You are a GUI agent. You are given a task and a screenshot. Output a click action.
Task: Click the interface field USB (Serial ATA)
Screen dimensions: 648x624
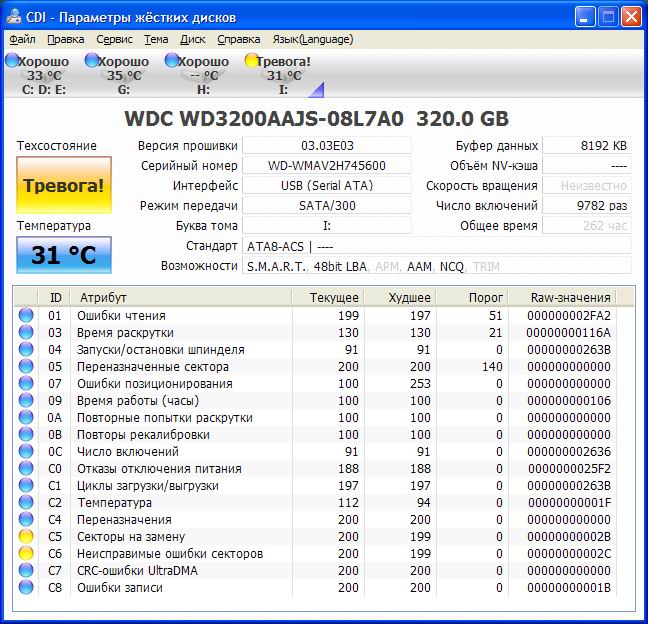click(327, 186)
